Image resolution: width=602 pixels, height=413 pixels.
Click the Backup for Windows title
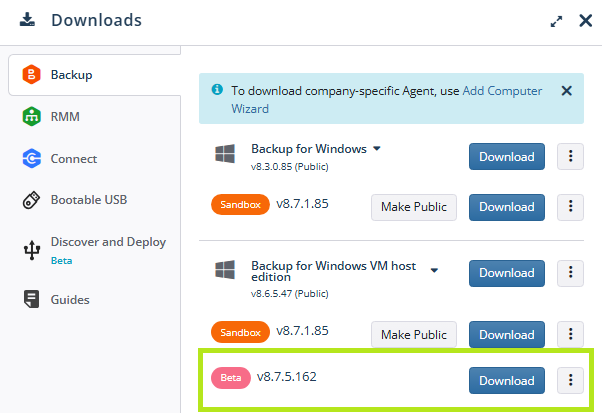309,149
